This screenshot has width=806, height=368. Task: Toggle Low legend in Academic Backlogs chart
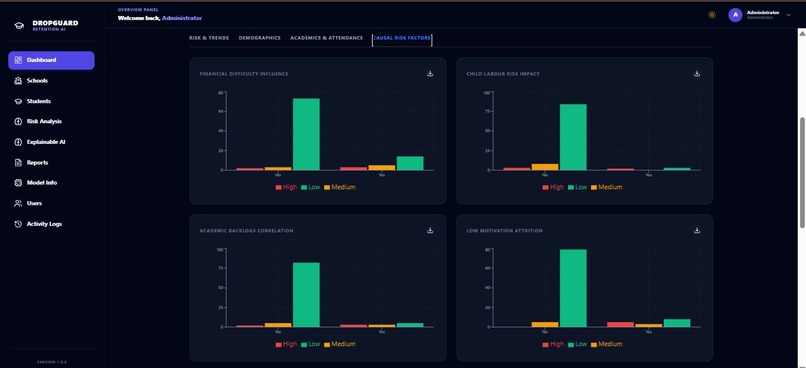pyautogui.click(x=310, y=344)
